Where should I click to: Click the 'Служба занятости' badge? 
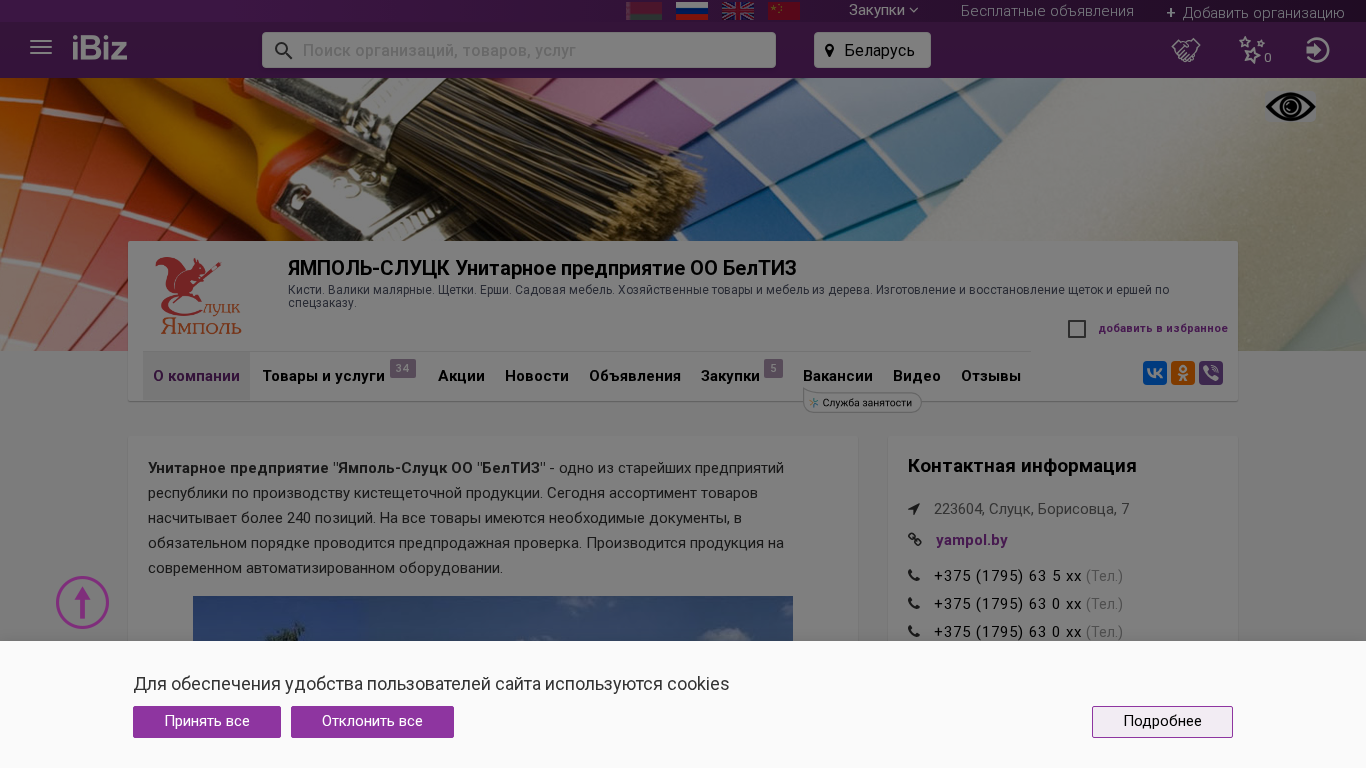point(862,402)
